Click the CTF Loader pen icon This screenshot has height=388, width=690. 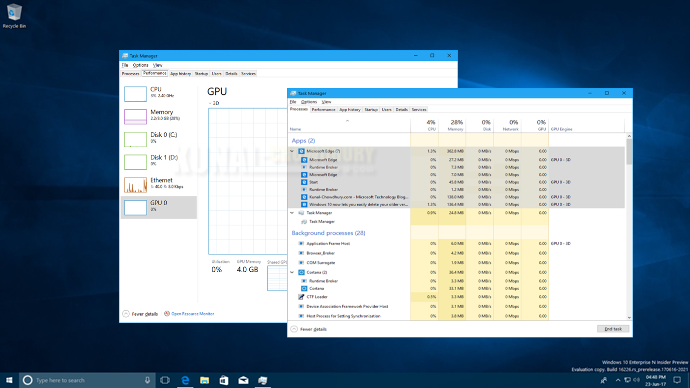click(301, 297)
